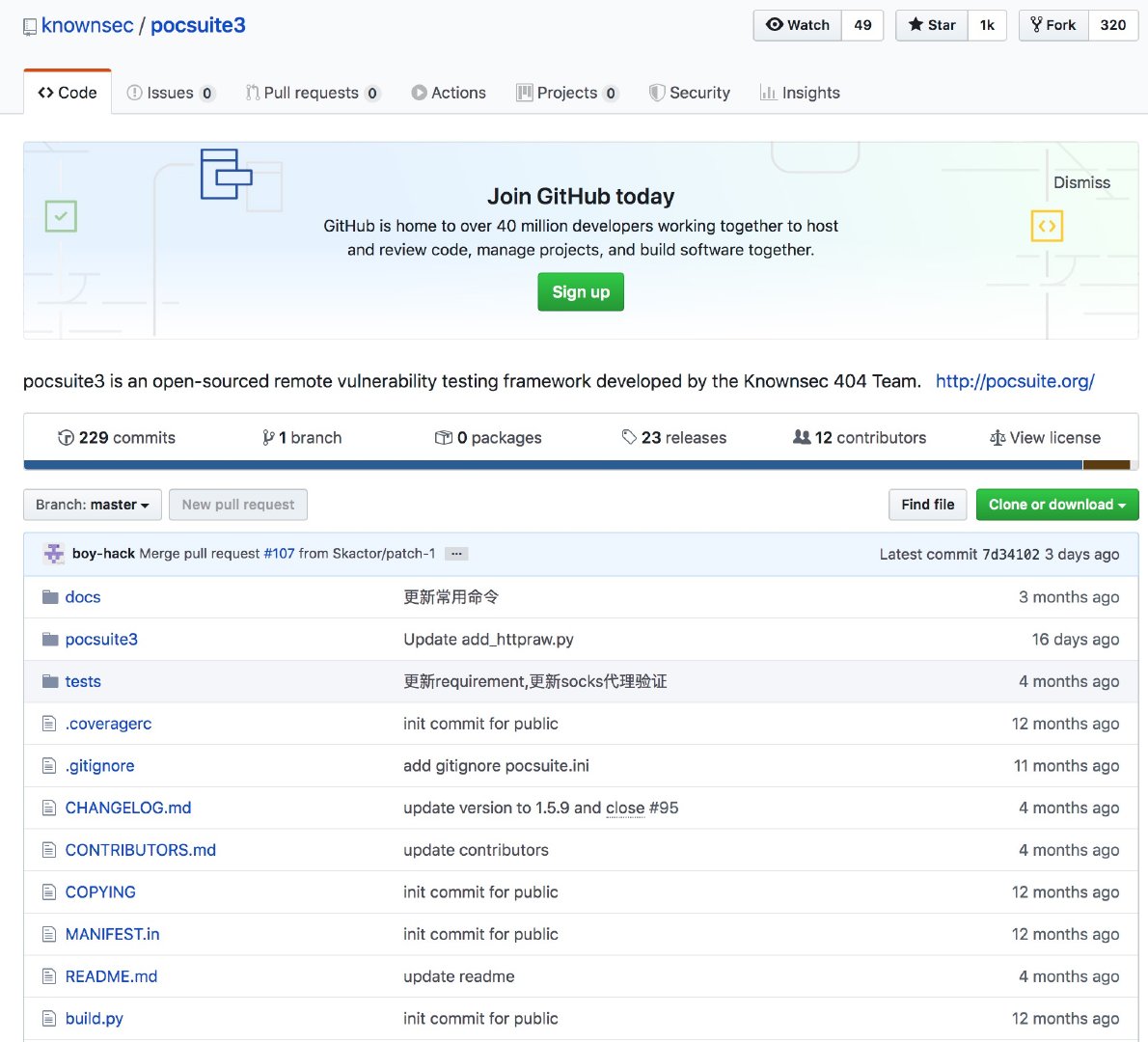Open the pocsuite.org website link

pyautogui.click(x=1014, y=381)
